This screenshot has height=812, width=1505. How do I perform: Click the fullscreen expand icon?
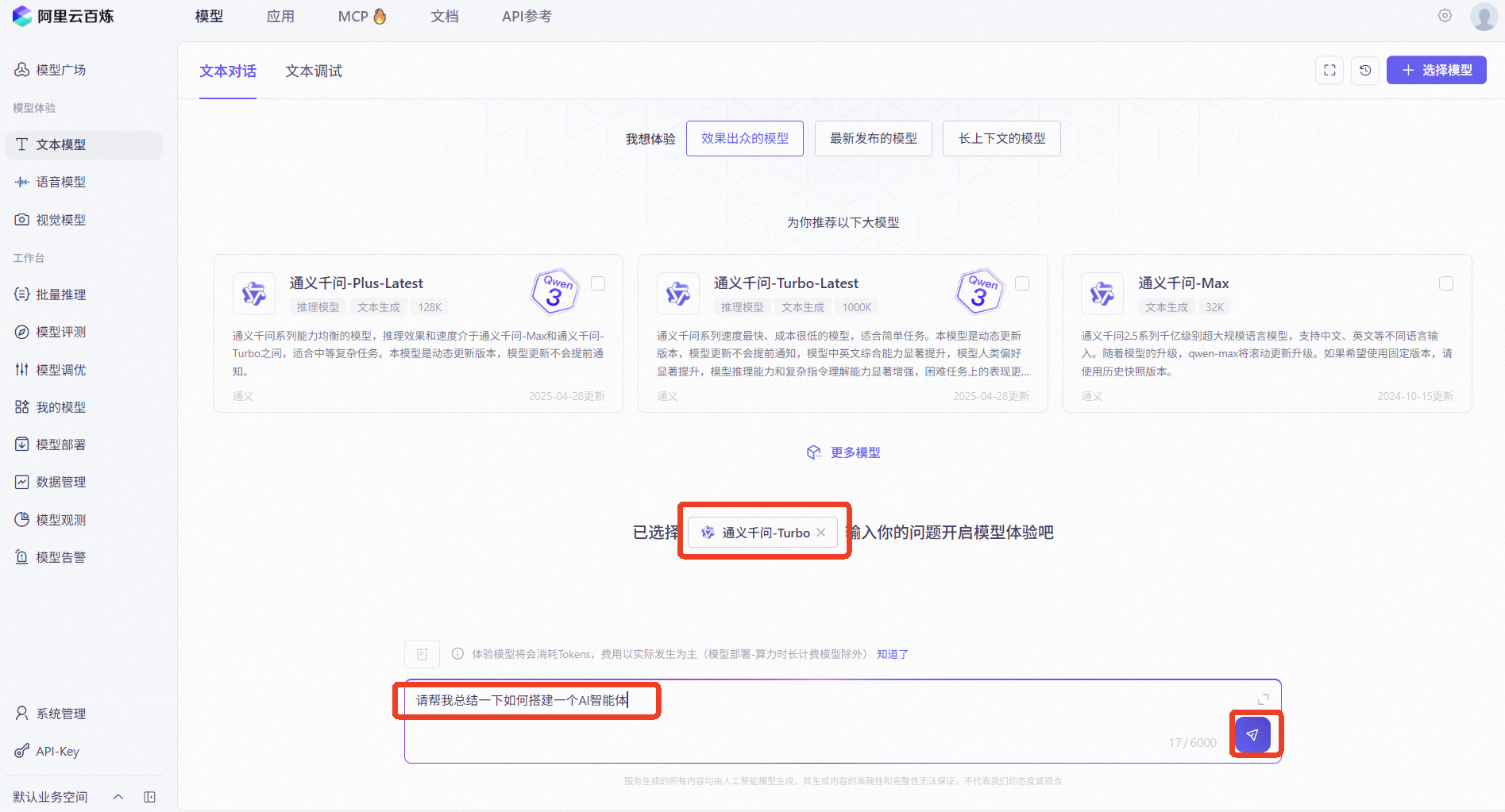(1329, 70)
